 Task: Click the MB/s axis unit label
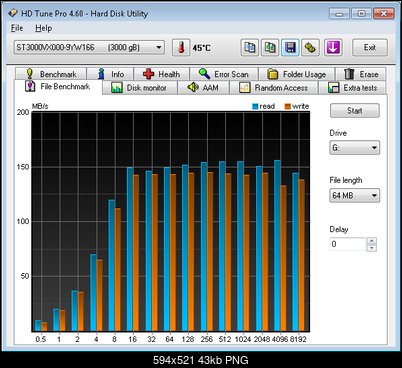[40, 106]
